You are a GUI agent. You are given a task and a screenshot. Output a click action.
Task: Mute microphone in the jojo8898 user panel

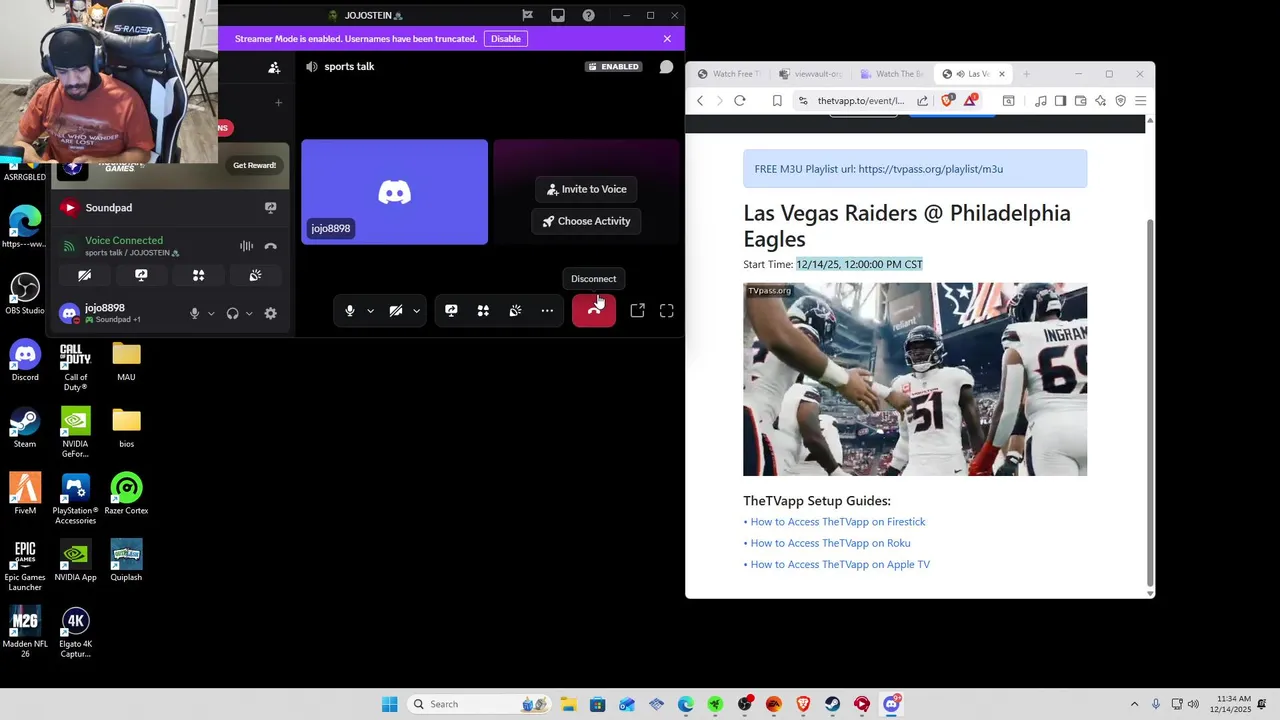click(x=195, y=314)
